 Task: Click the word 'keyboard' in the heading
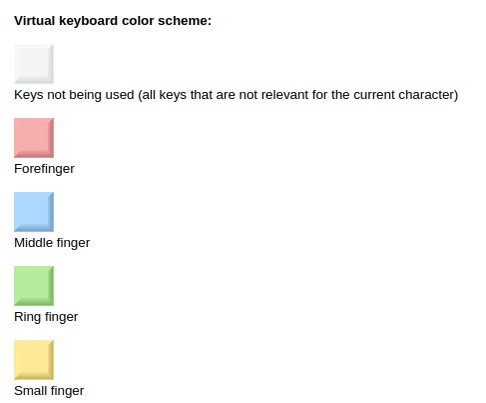click(89, 21)
